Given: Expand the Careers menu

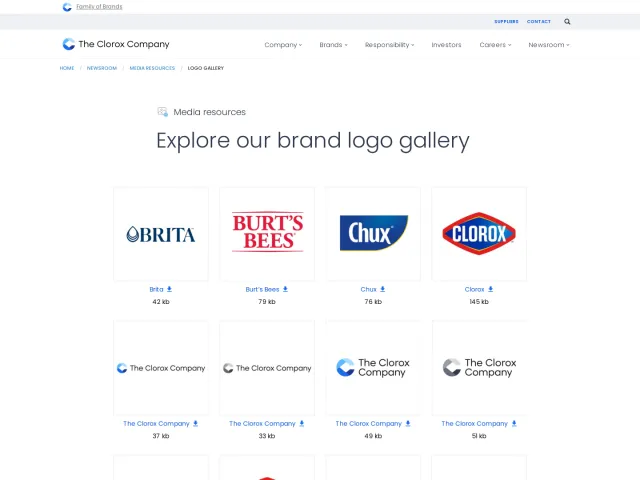Looking at the screenshot, I should point(495,45).
